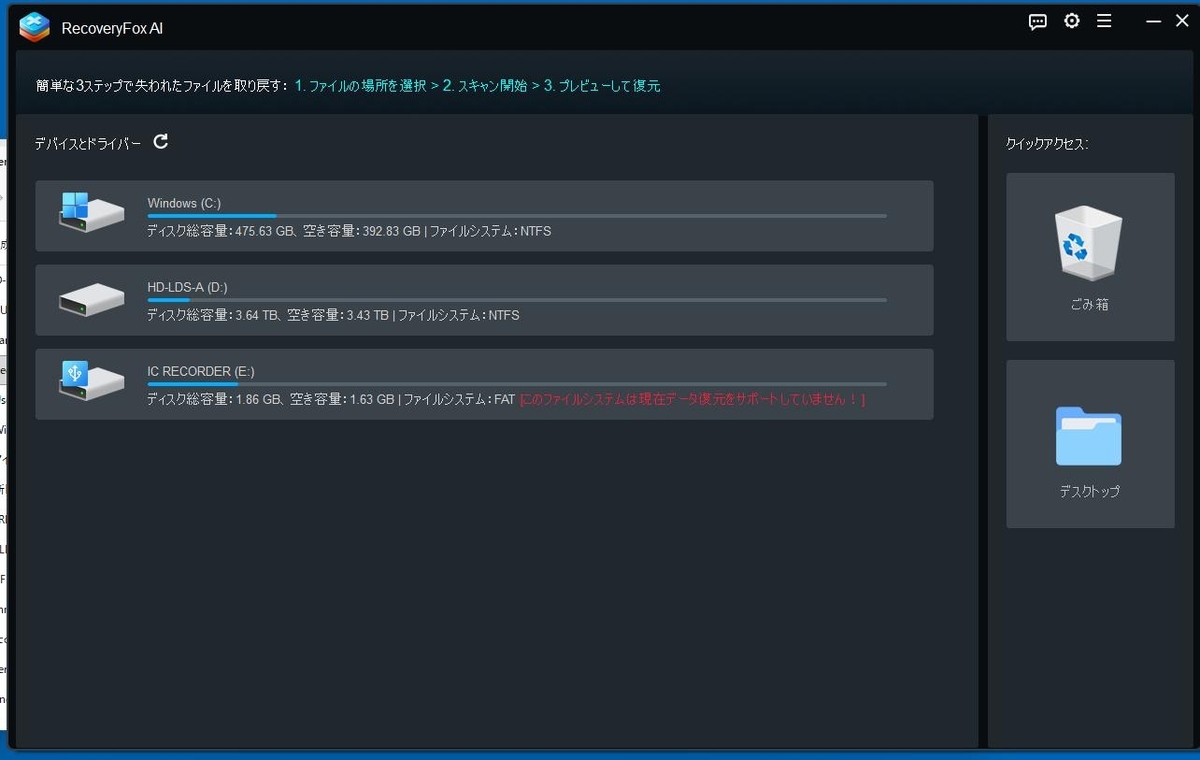The width and height of the screenshot is (1200, 760).
Task: Click the Windows (C:) drive icon
Action: click(91, 212)
